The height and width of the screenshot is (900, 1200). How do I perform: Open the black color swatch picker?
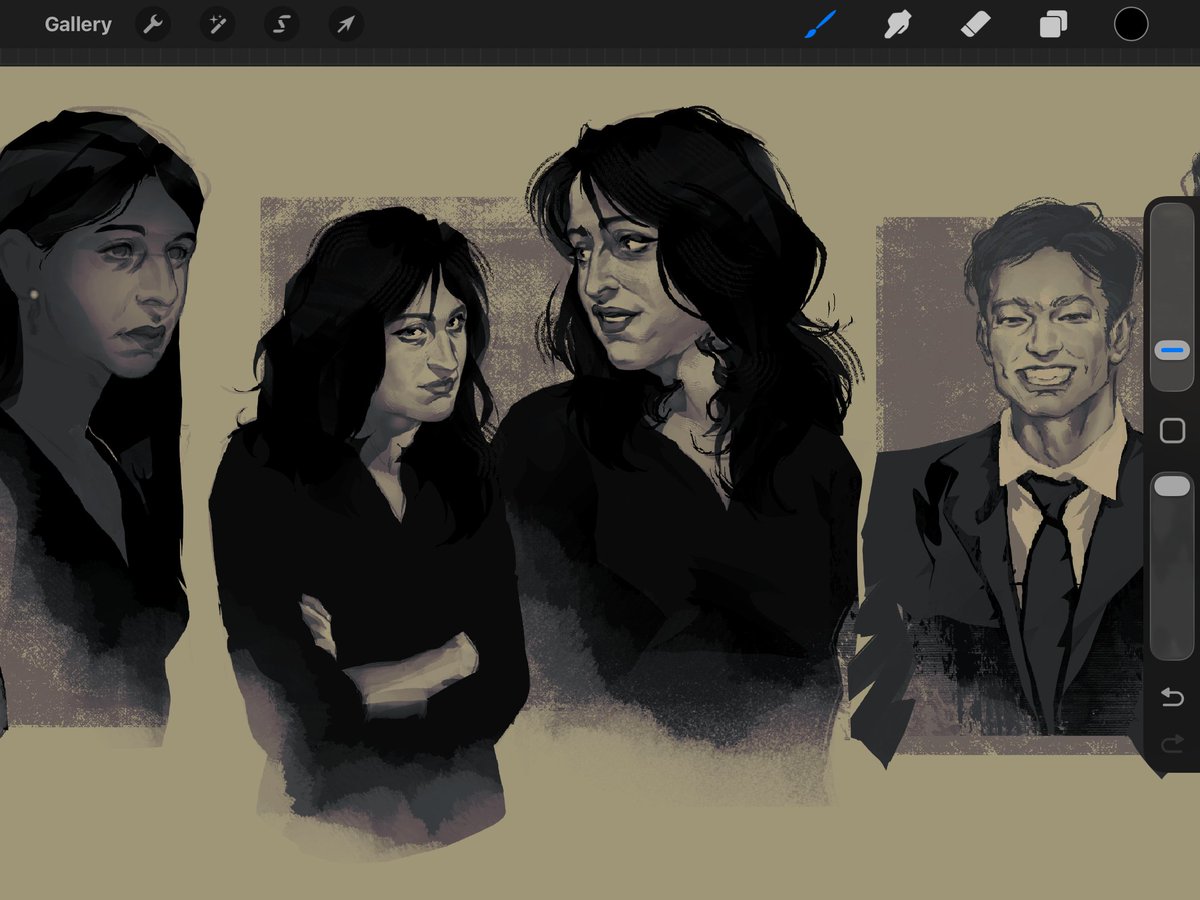(x=1131, y=24)
